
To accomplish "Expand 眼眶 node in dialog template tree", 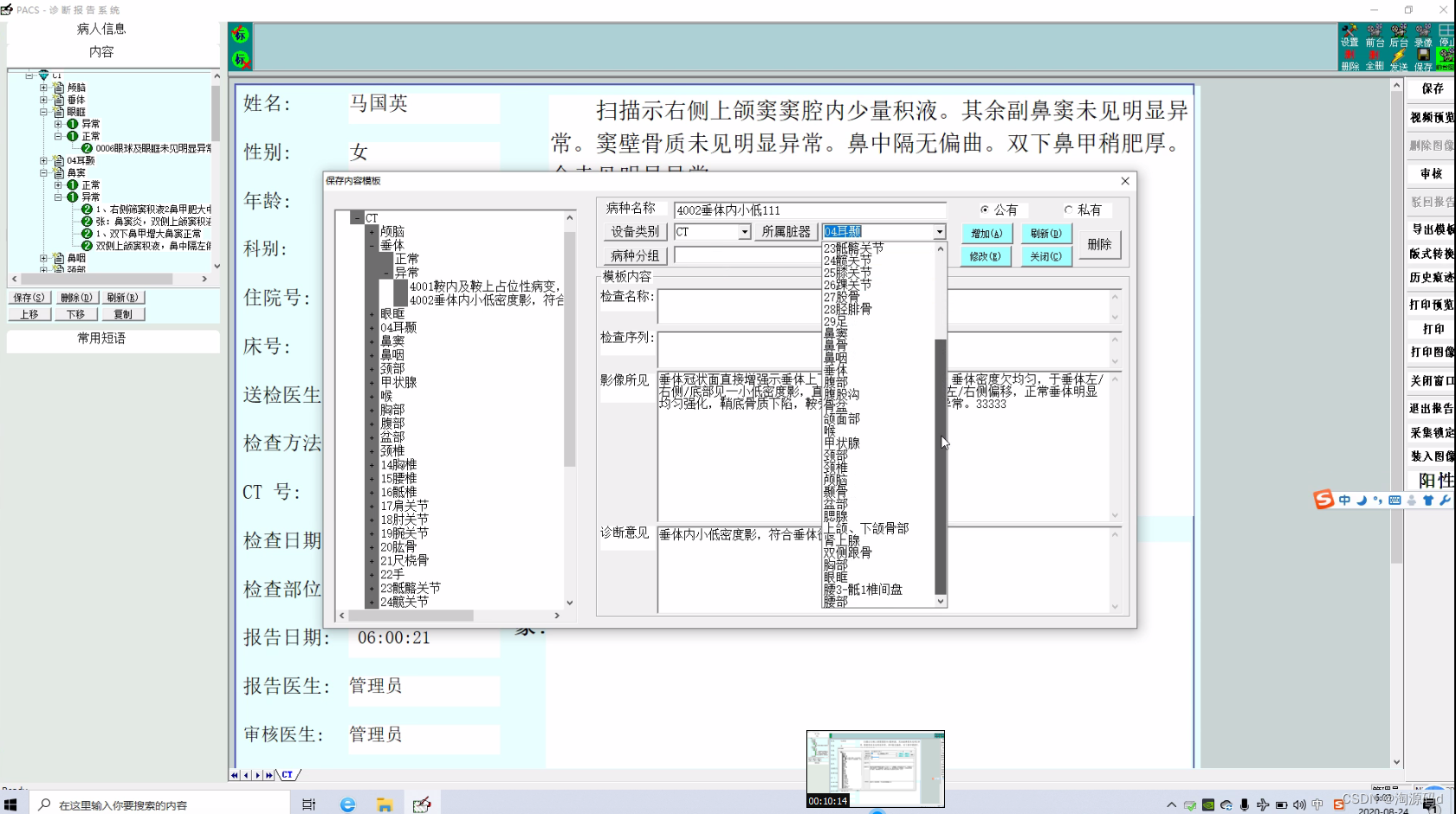I will pos(372,313).
